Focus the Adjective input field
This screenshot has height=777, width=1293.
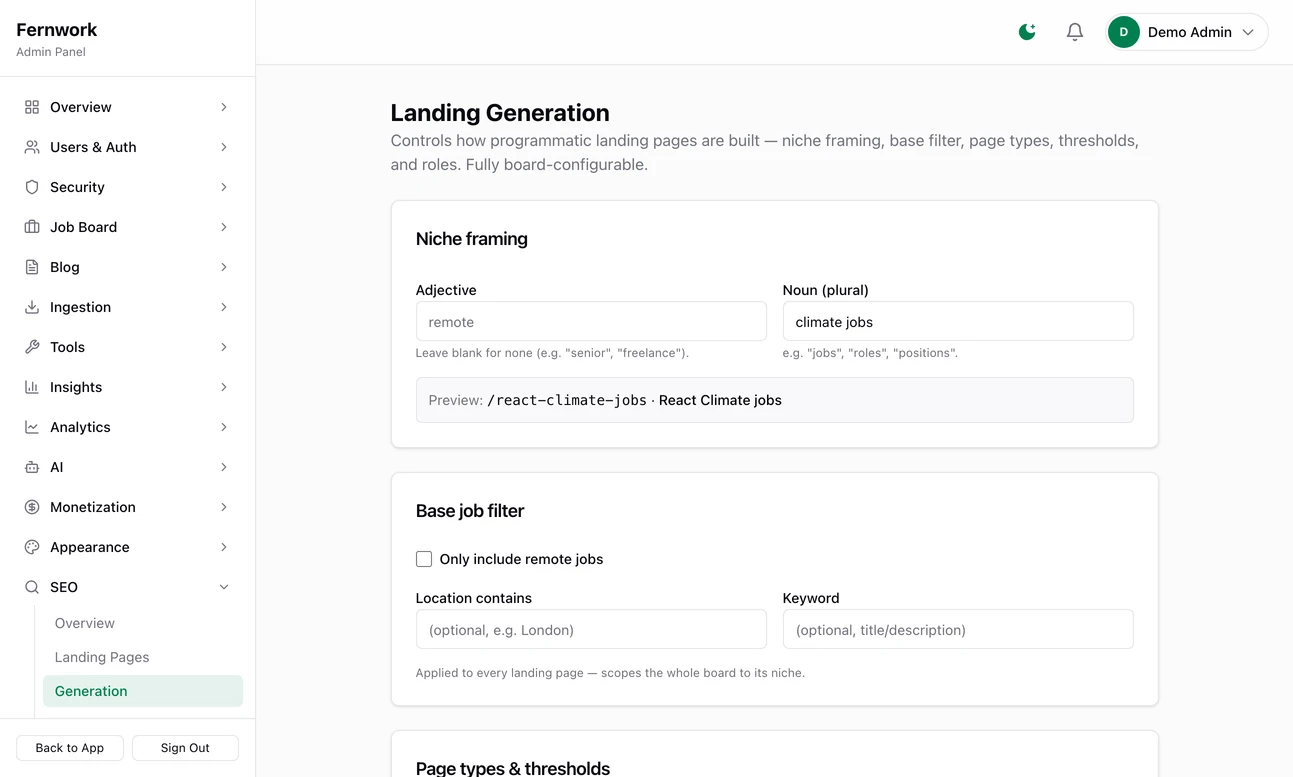(591, 322)
